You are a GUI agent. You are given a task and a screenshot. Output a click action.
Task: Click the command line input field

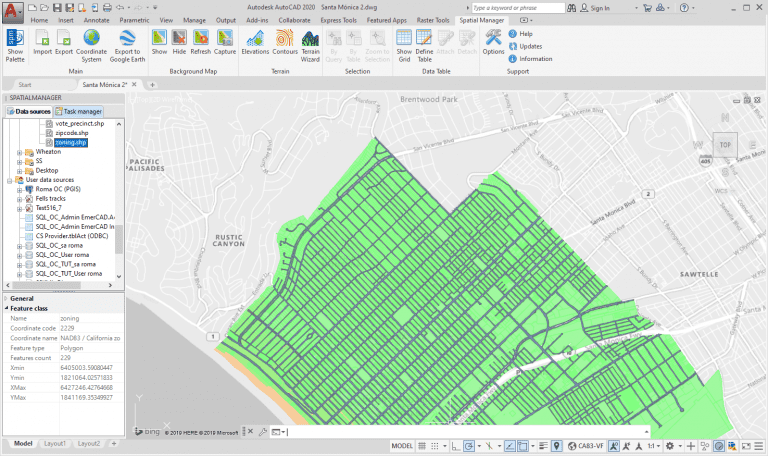point(465,432)
